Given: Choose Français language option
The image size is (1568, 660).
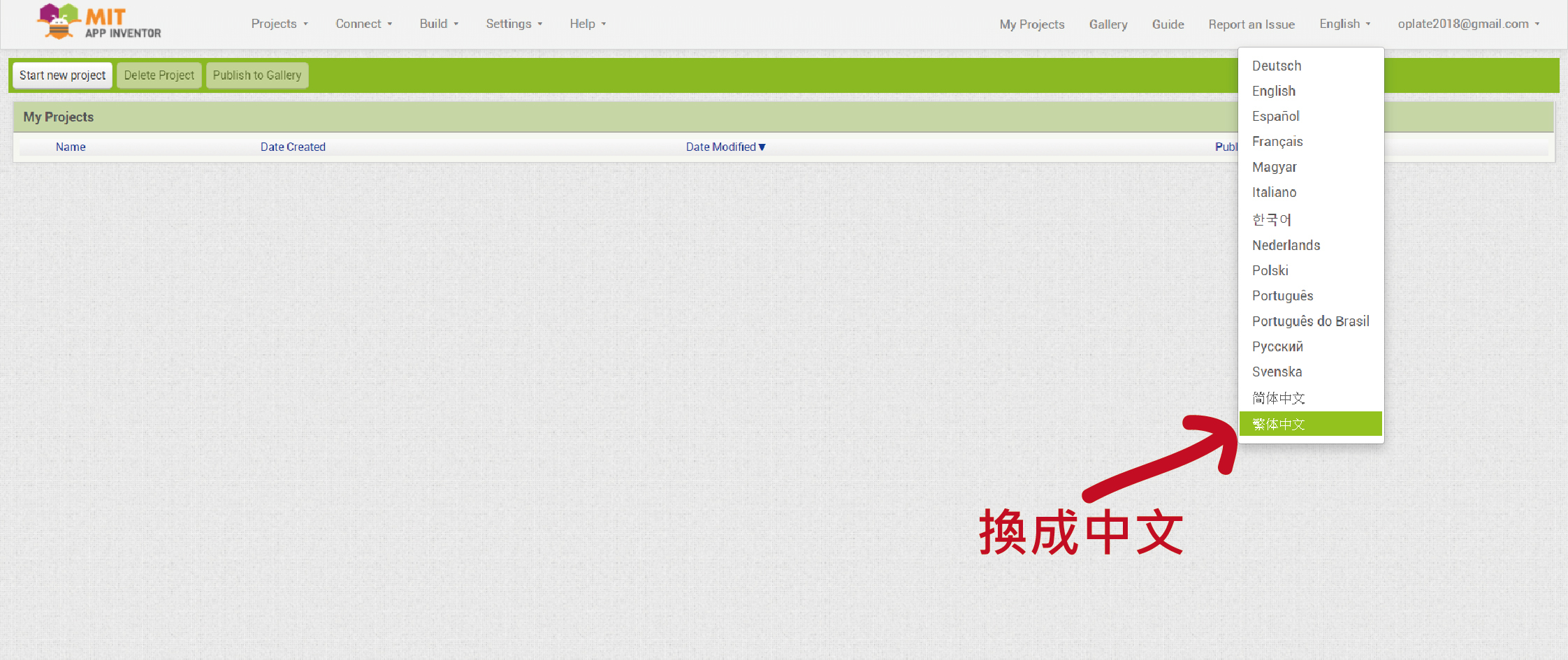Looking at the screenshot, I should 1311,141.
